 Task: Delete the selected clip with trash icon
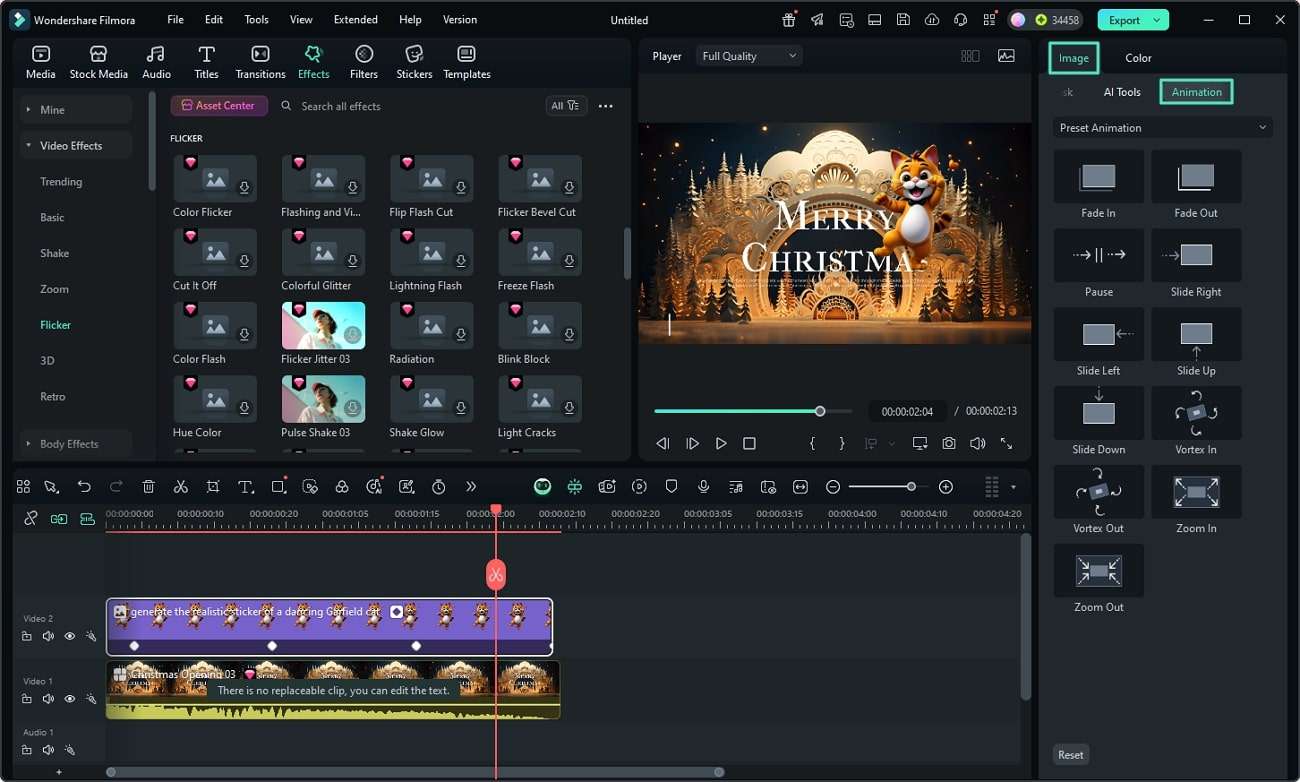click(148, 487)
